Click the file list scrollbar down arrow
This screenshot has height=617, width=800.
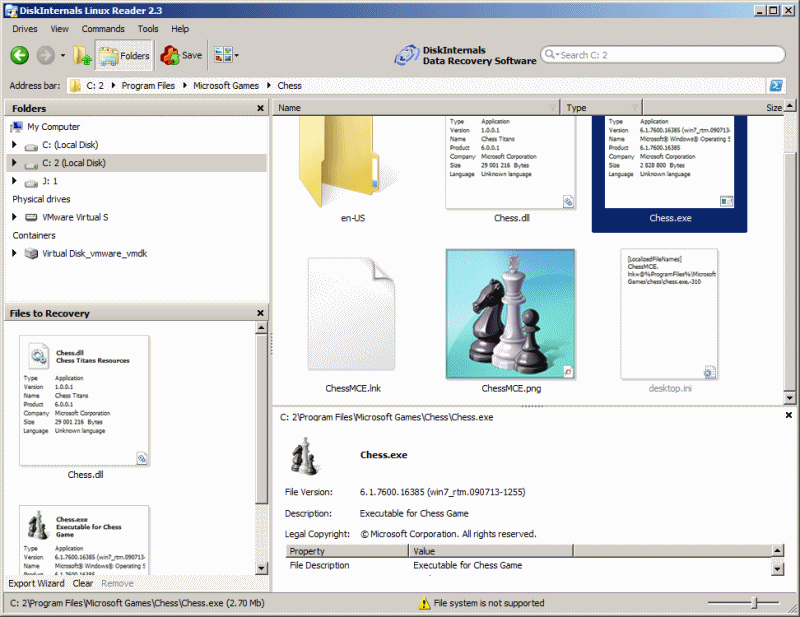789,398
